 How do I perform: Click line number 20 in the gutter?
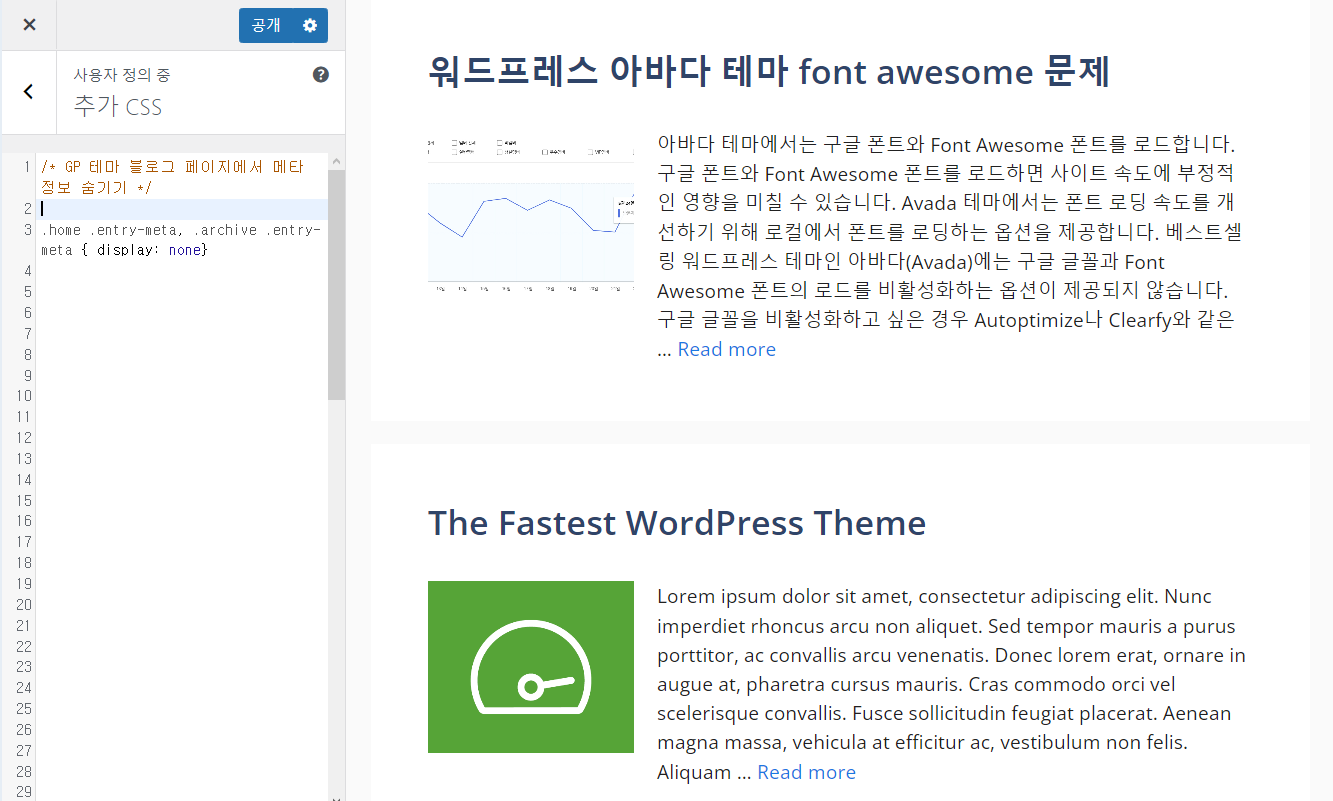(24, 605)
